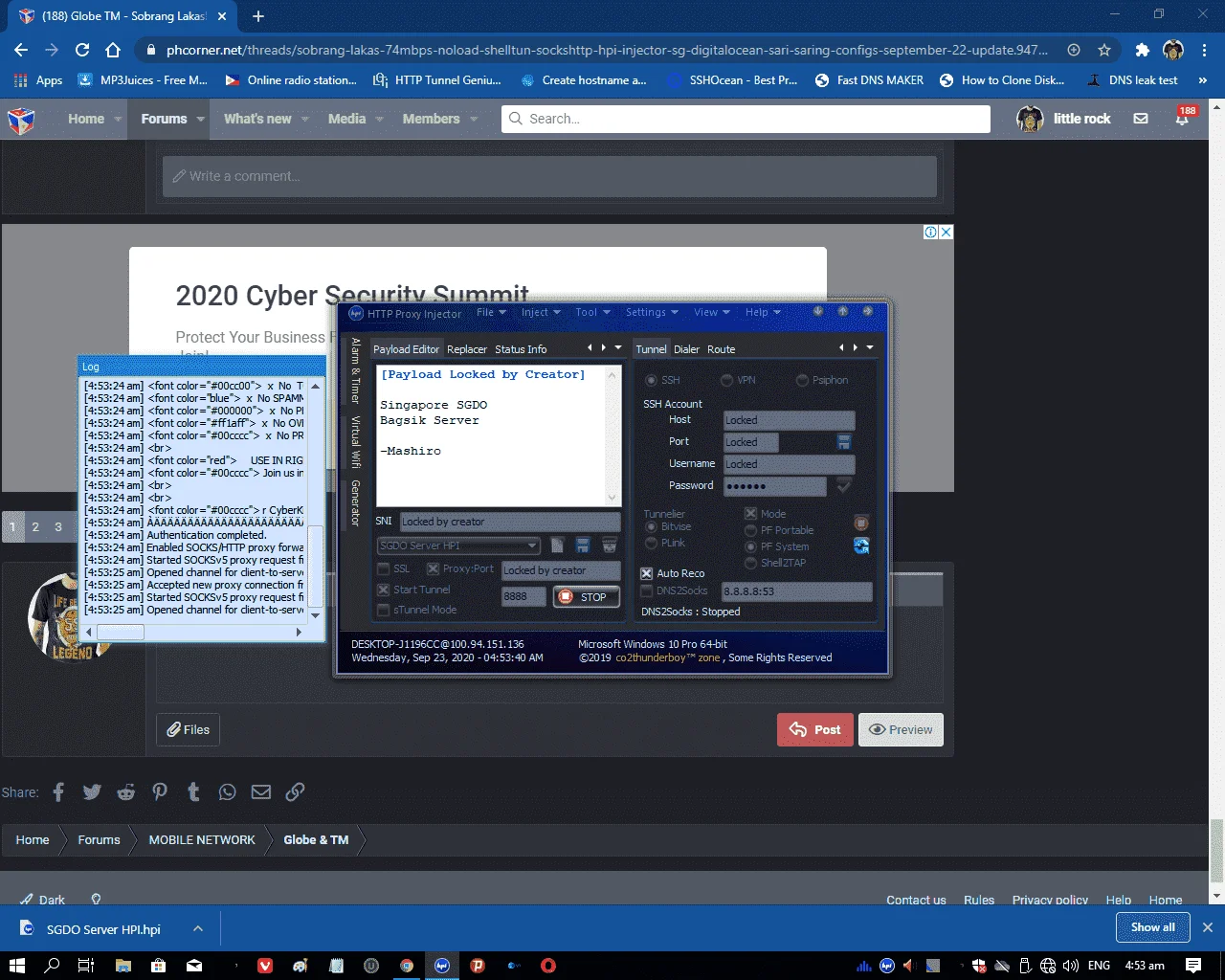1225x980 pixels.
Task: Share the thread on Facebook
Action: coord(58,791)
